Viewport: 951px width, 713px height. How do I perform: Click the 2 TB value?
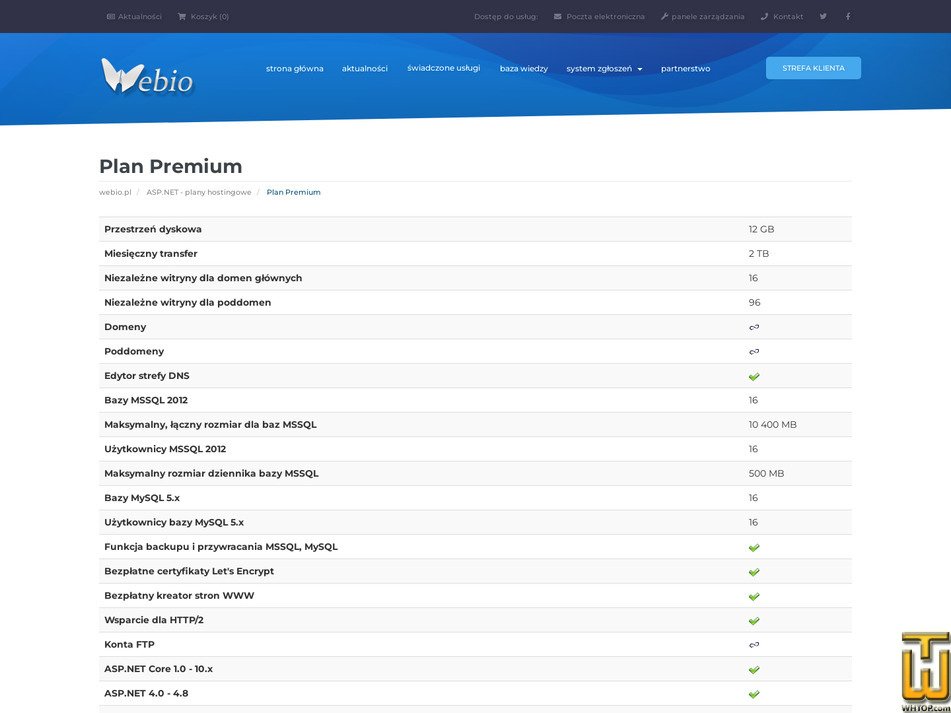(759, 253)
